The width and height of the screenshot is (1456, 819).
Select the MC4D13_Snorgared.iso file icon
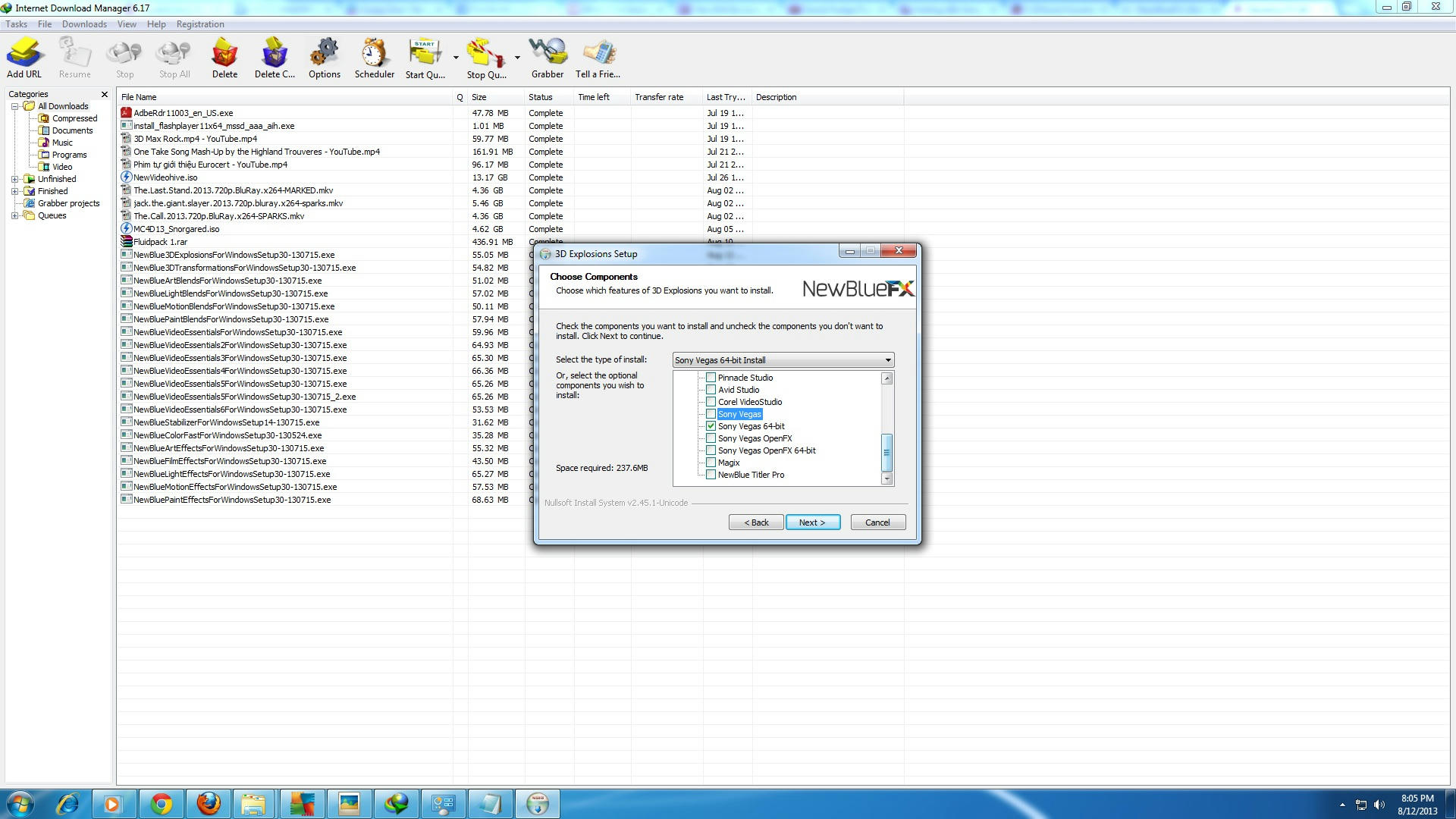[x=127, y=229]
